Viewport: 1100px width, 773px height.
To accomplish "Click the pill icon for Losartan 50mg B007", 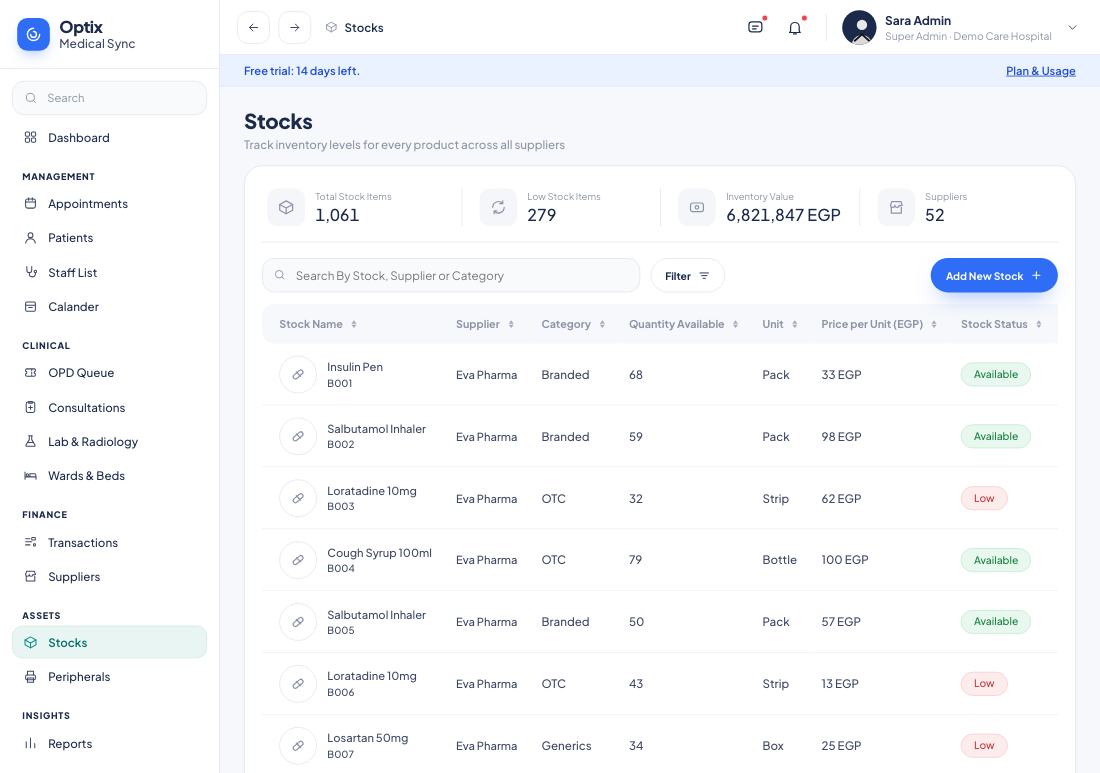I will (298, 746).
